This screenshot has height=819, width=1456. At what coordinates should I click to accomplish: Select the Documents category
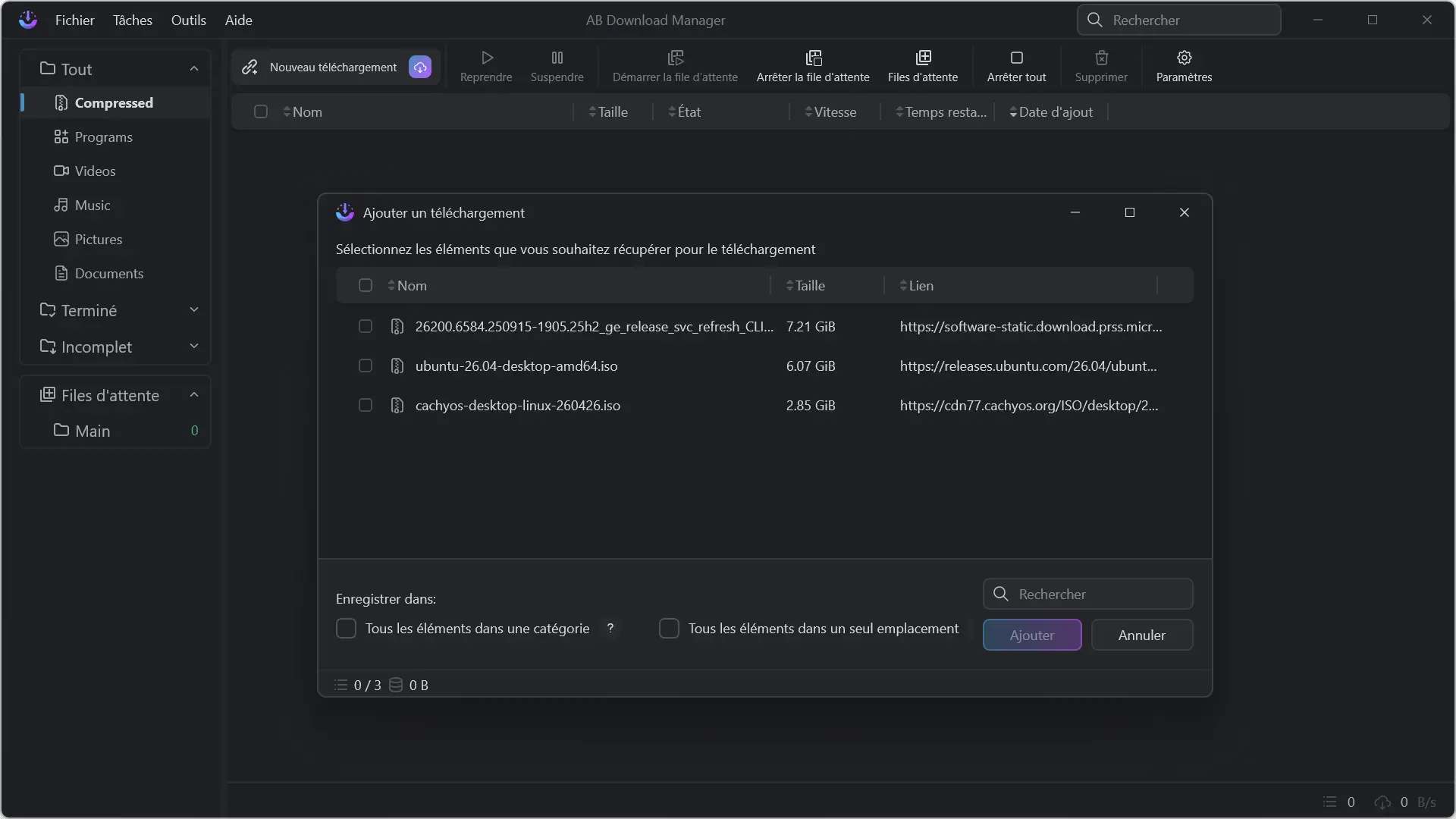(x=116, y=273)
